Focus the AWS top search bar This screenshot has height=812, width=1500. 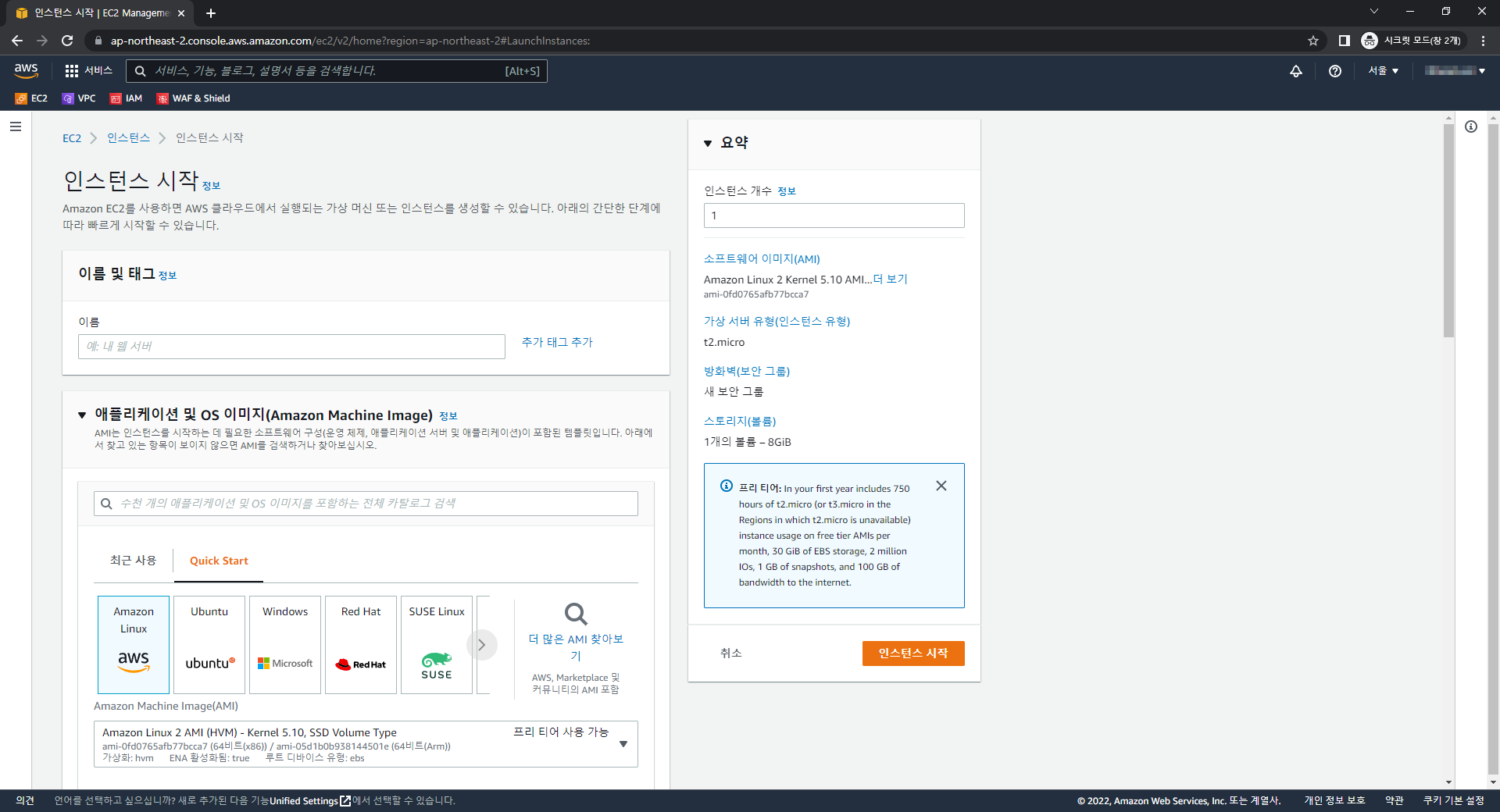(x=337, y=71)
